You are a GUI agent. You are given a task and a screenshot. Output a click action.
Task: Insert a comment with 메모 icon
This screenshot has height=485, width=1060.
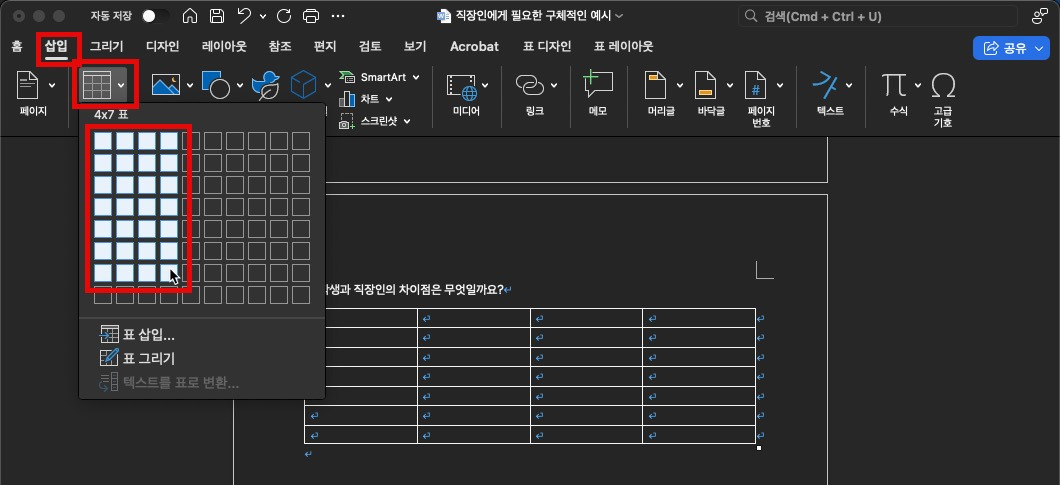[598, 84]
